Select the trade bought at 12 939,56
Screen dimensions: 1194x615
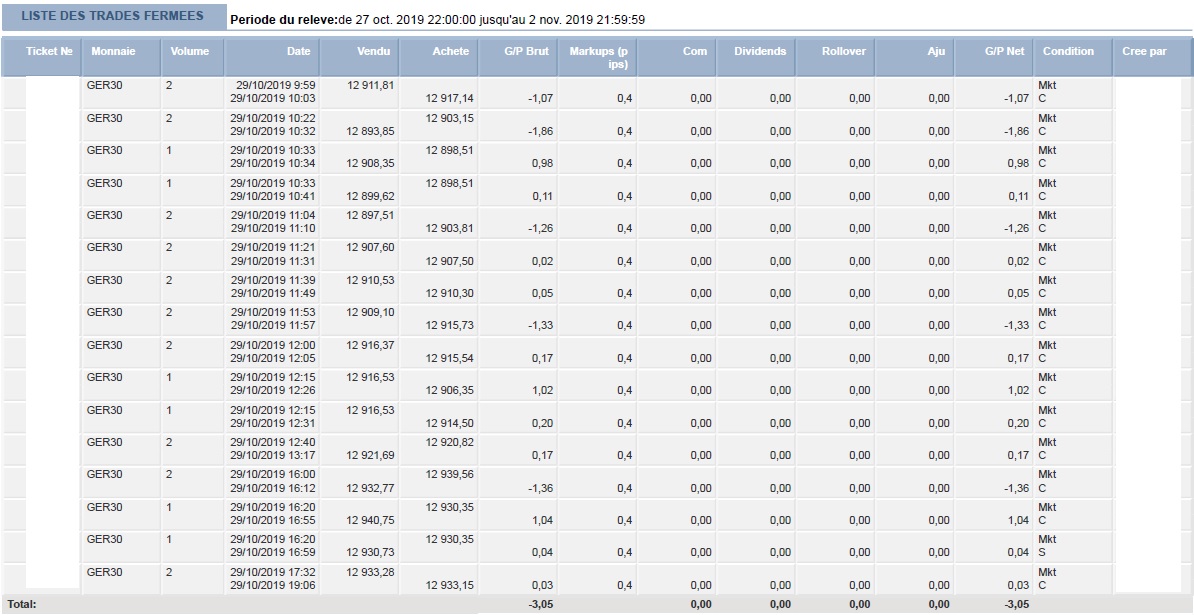596,481
